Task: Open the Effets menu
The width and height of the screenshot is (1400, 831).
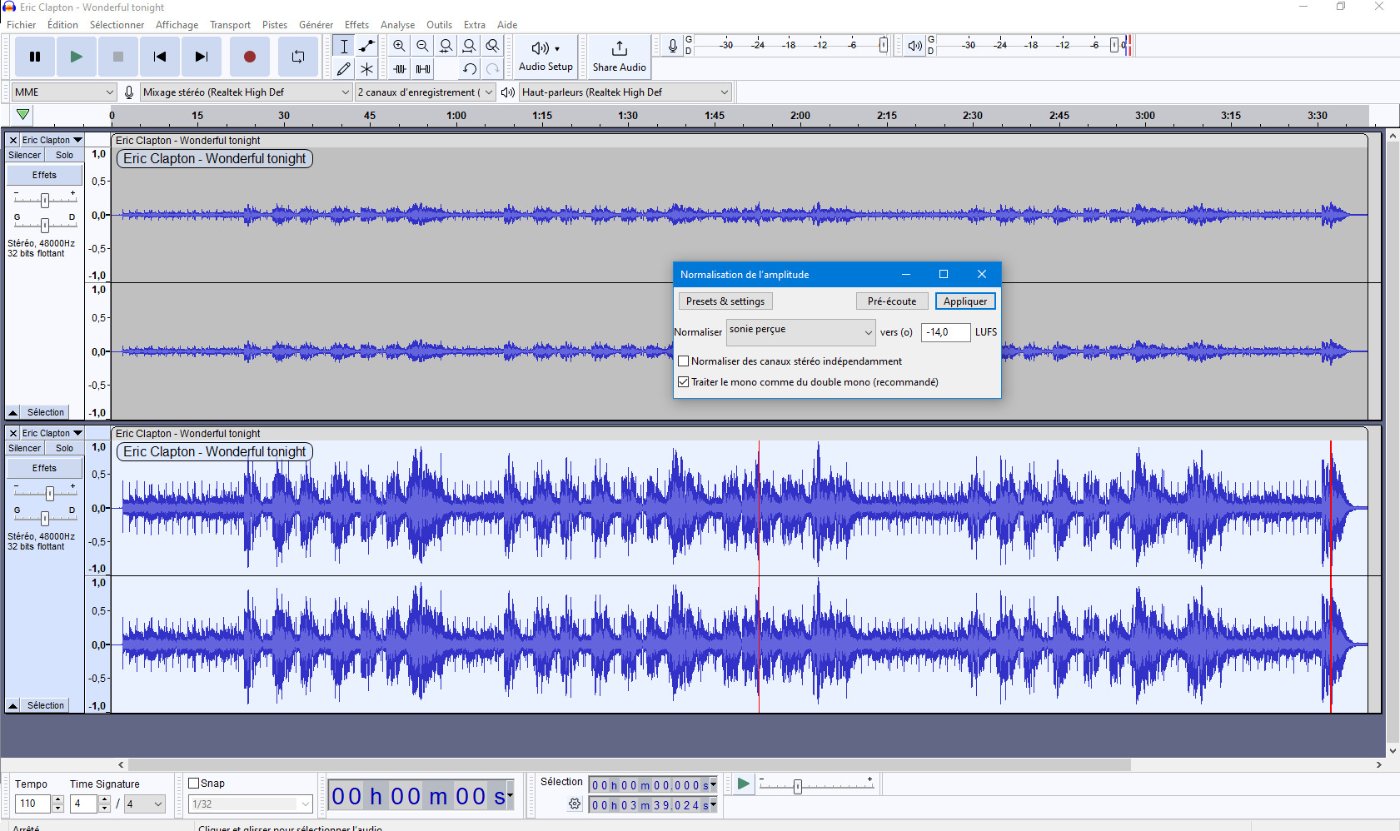Action: tap(356, 24)
